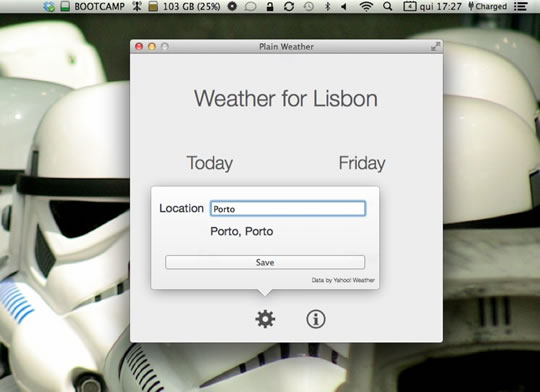Viewport: 540px width, 392px height.
Task: Click the dark round menu bar icon after 103 GB
Action: click(232, 6)
